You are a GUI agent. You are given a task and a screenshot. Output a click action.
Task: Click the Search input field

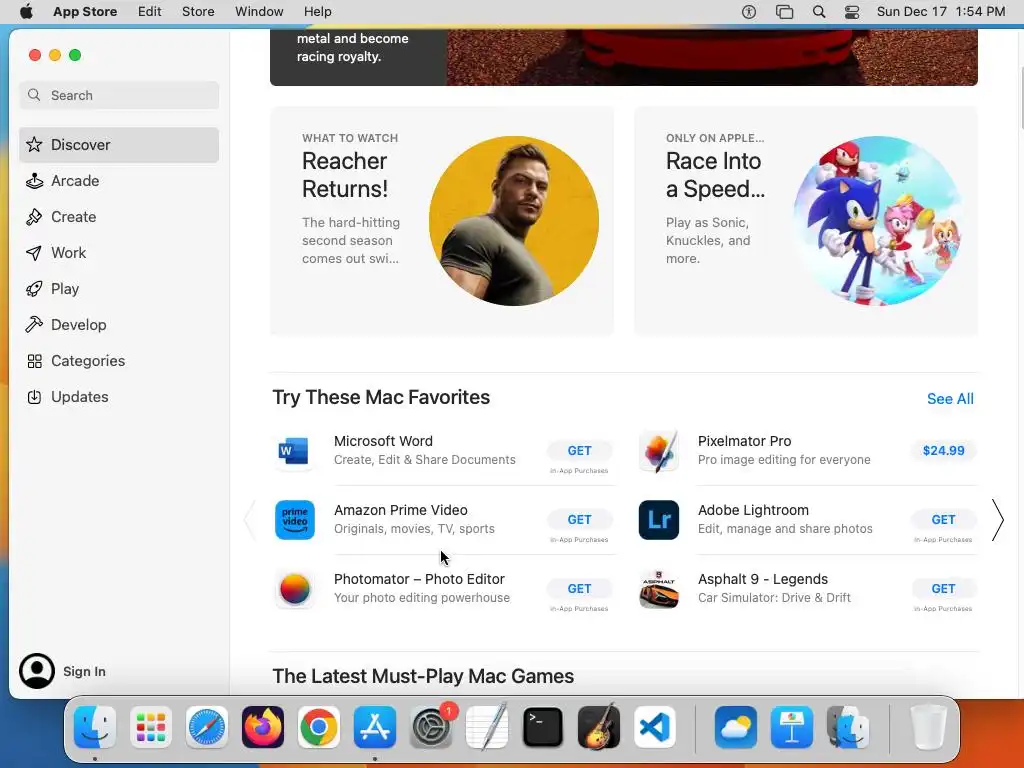119,95
